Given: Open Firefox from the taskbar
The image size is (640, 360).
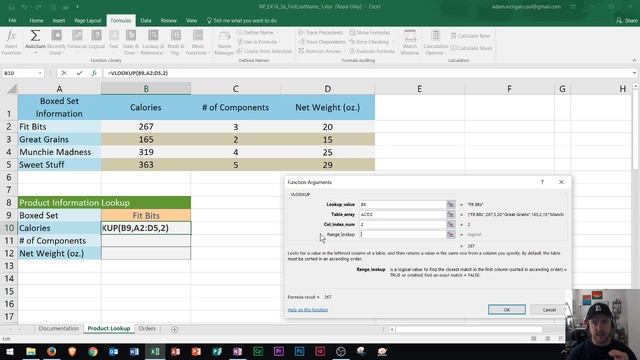Looking at the screenshot, I should pyautogui.click(x=51, y=351).
